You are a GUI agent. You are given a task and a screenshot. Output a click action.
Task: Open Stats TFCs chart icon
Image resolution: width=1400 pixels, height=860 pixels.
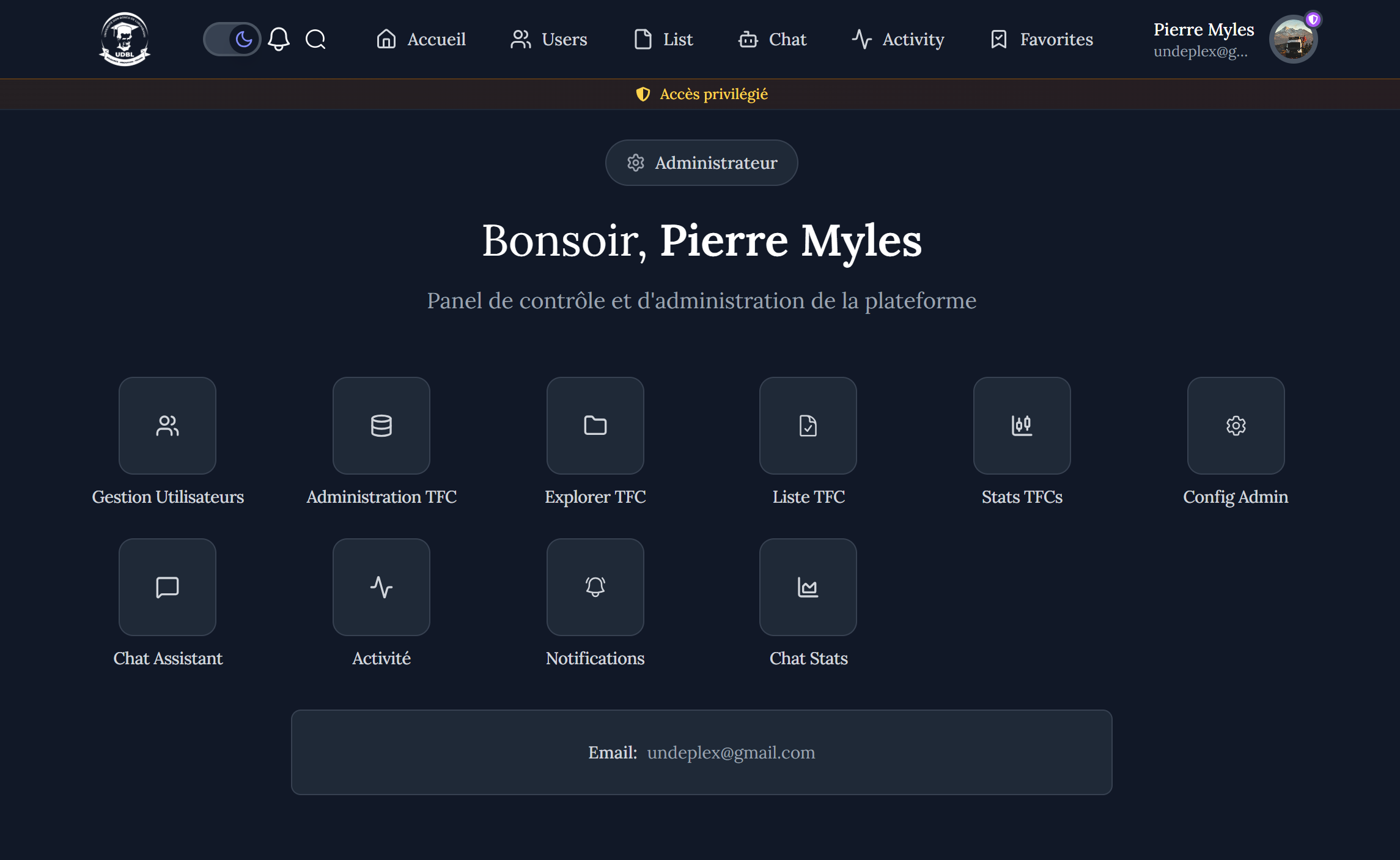1022,426
